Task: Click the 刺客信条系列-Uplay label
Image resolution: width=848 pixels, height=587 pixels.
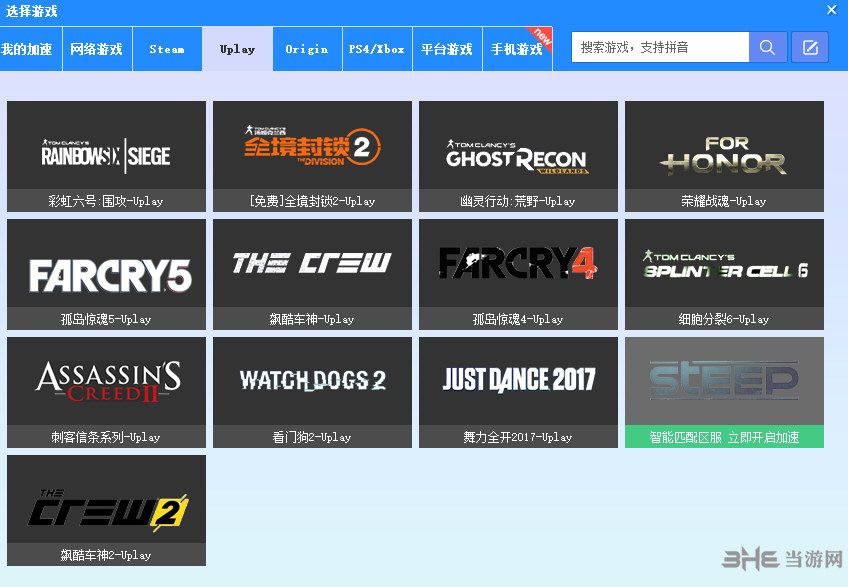Action: pos(106,437)
